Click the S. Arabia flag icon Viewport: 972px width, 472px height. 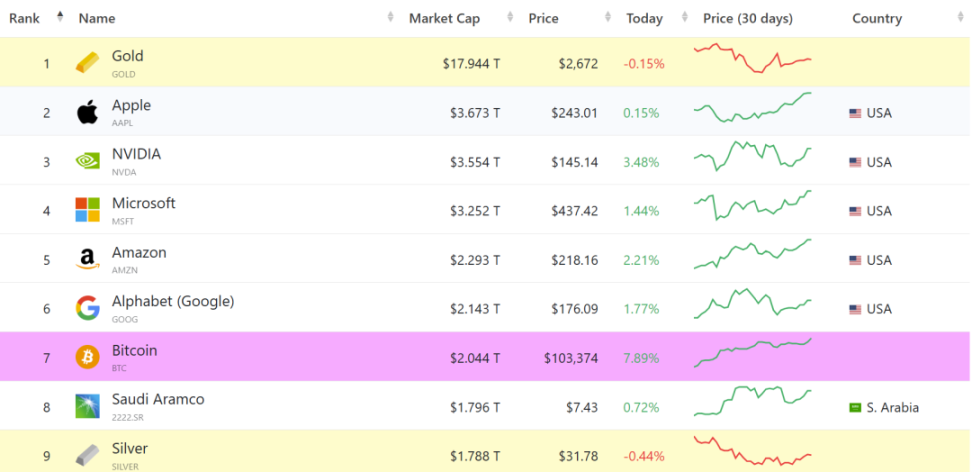point(855,407)
